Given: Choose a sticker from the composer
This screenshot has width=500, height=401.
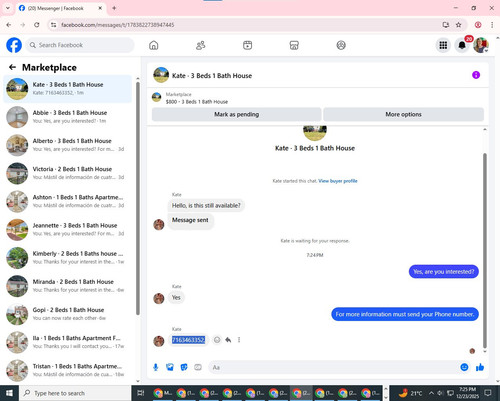Looking at the screenshot, I should tap(184, 367).
